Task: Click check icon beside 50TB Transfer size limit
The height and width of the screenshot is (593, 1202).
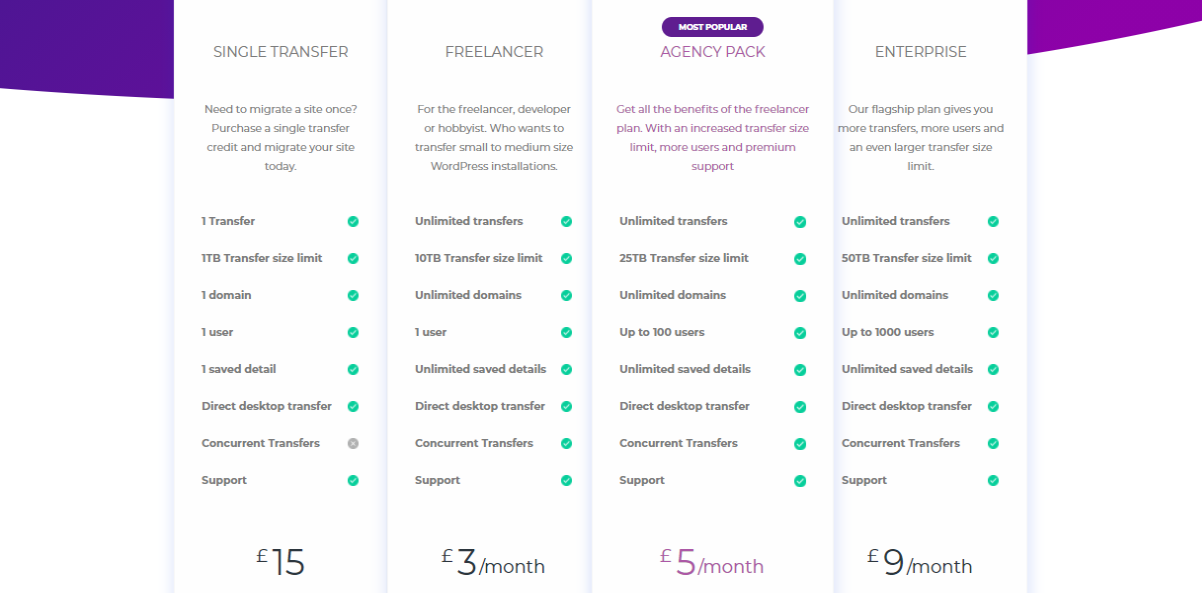Action: [993, 258]
